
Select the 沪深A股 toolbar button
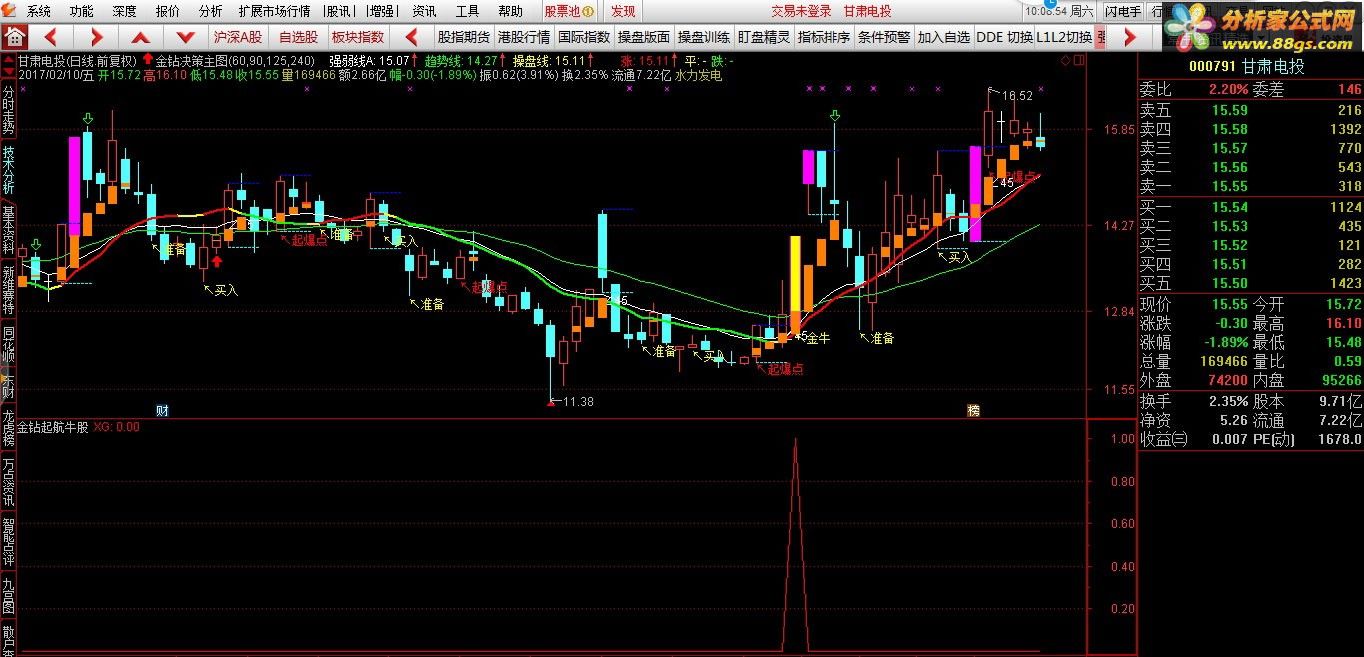(x=237, y=37)
